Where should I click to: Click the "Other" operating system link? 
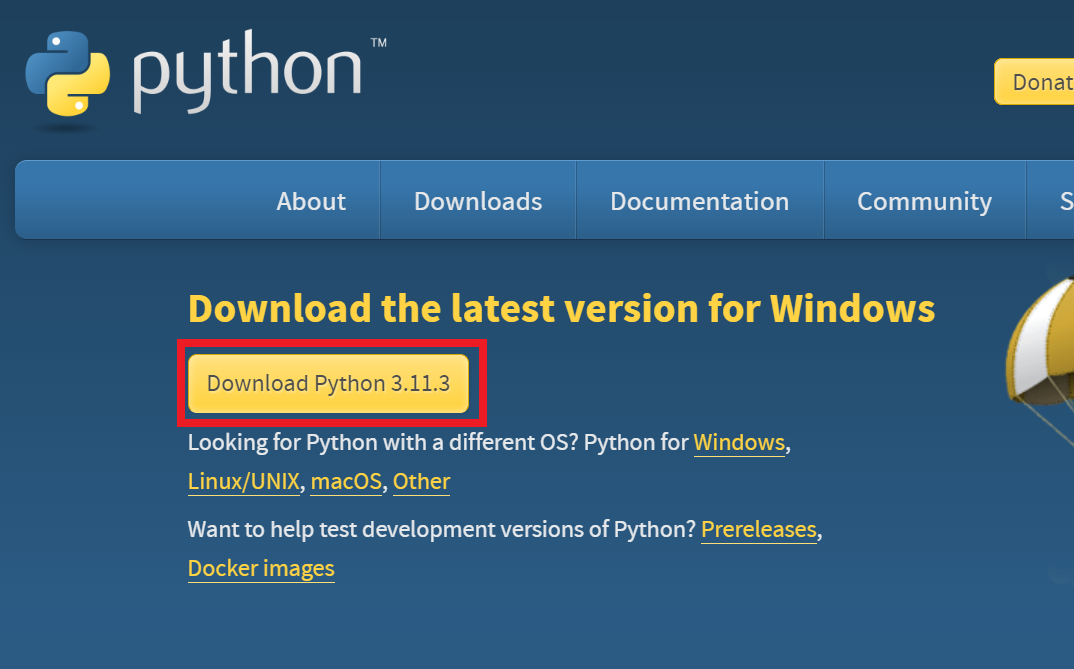(421, 482)
